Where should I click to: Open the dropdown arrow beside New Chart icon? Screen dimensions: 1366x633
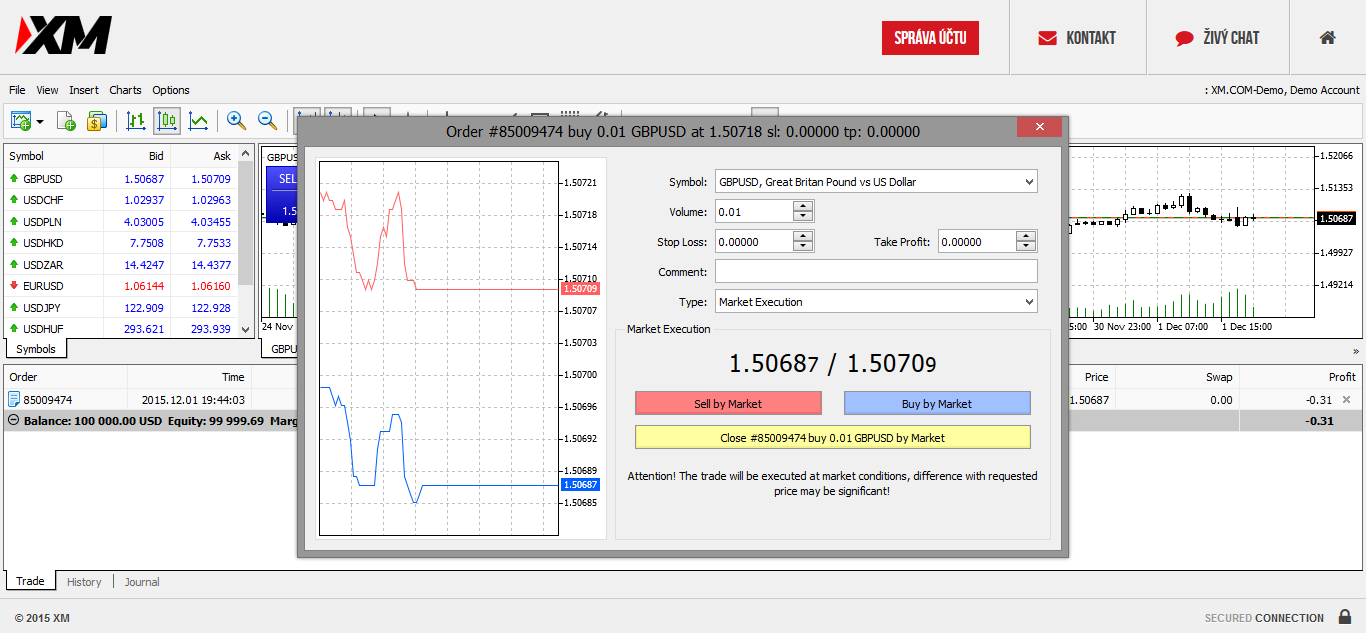click(40, 122)
